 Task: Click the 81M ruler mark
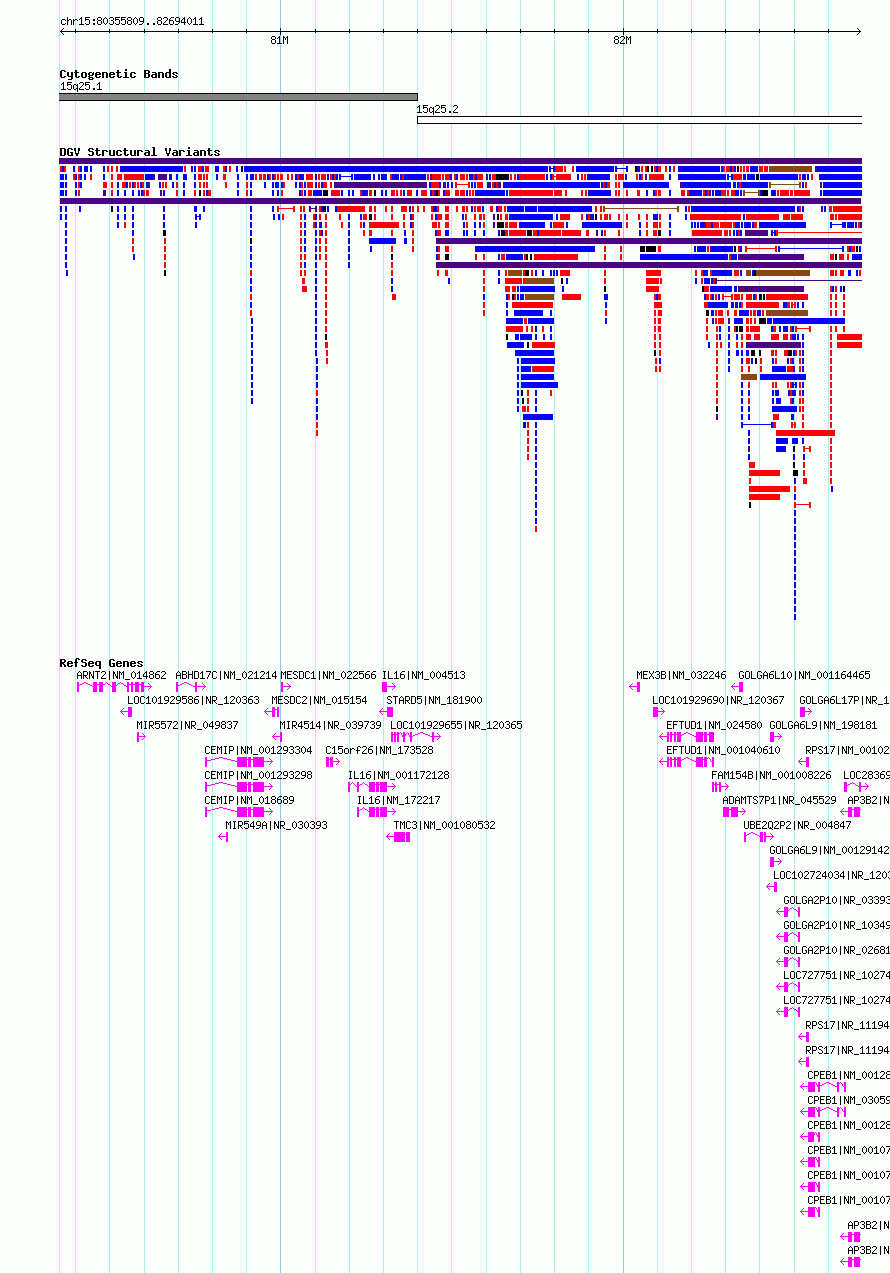[279, 41]
